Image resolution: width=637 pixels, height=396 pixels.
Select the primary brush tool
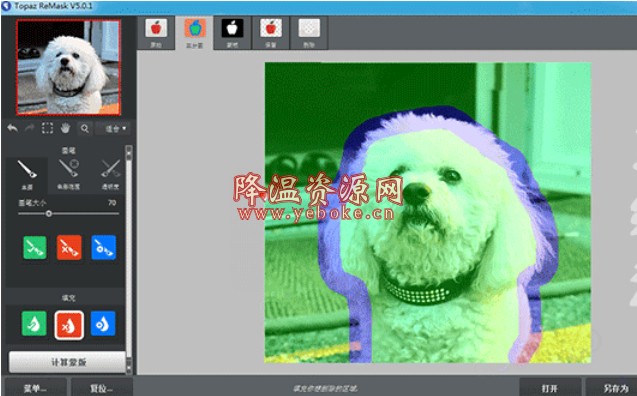(27, 175)
